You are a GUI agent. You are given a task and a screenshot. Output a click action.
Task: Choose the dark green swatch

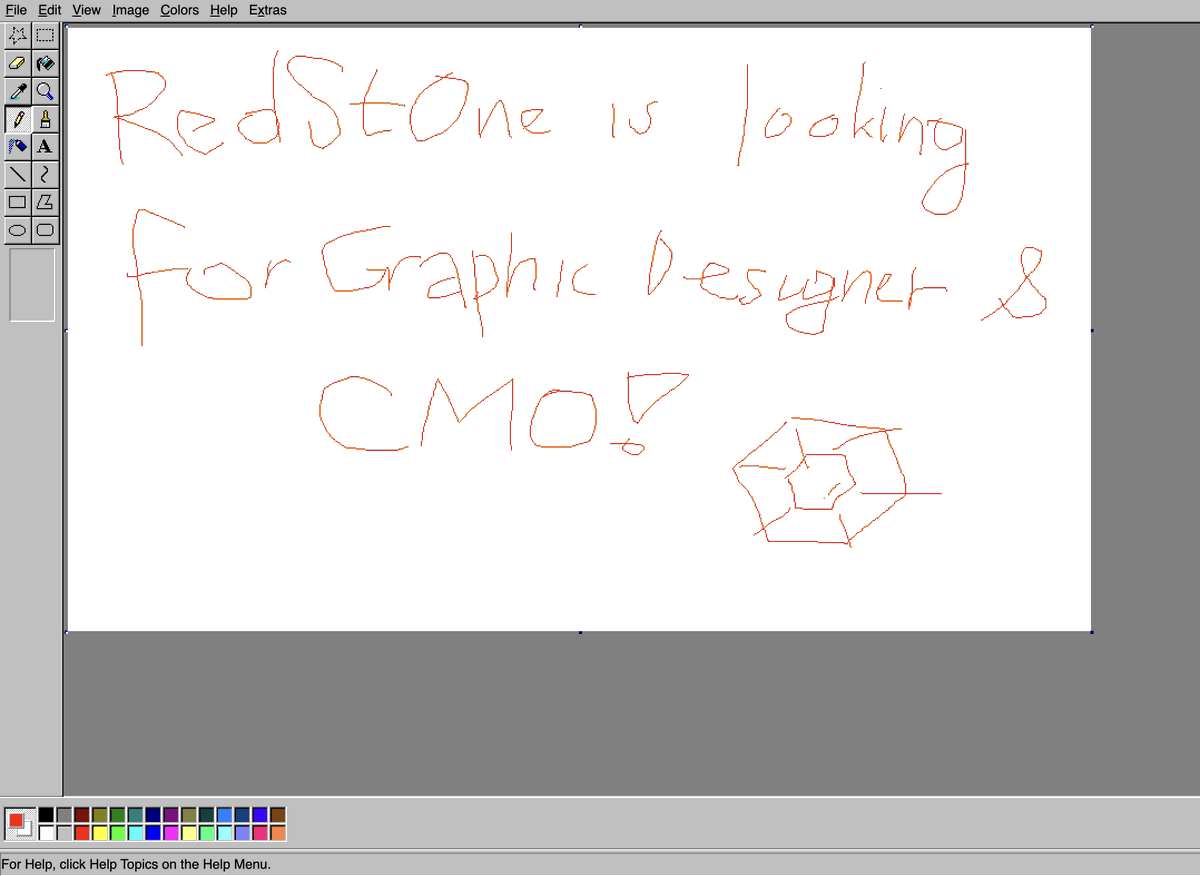118,815
